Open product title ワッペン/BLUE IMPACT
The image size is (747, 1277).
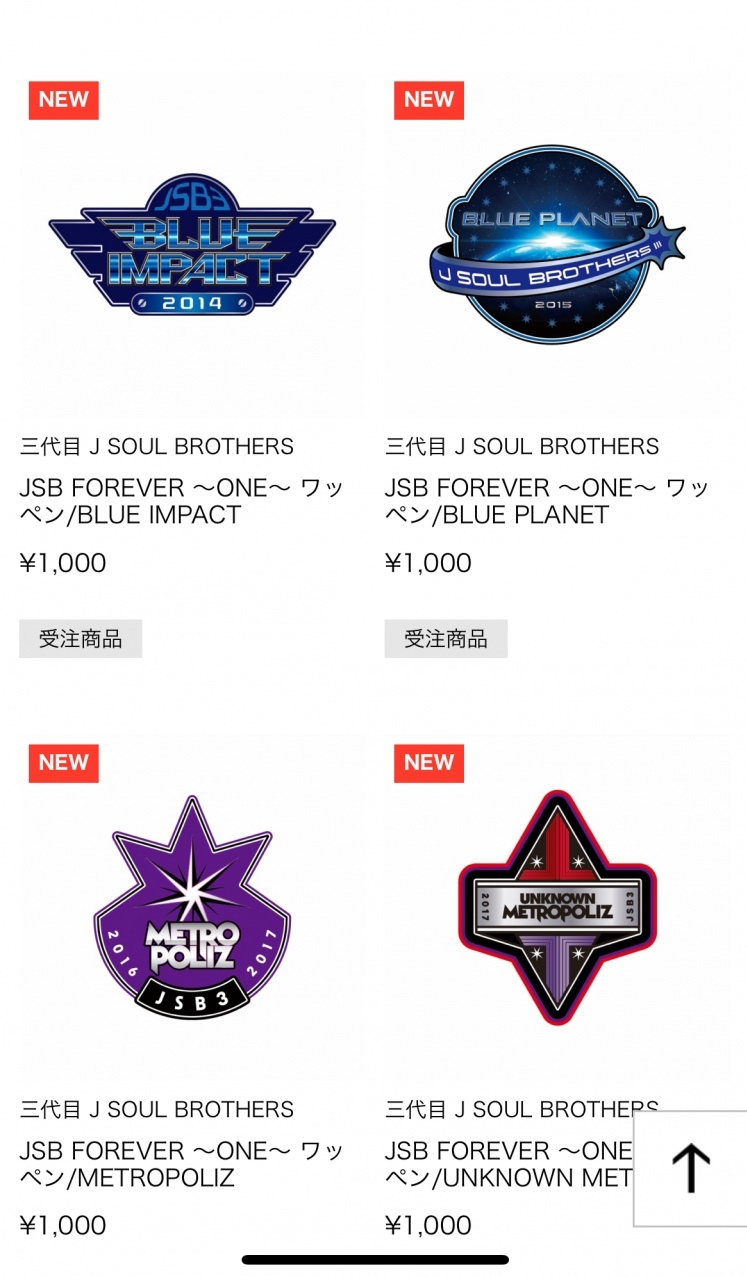[182, 501]
